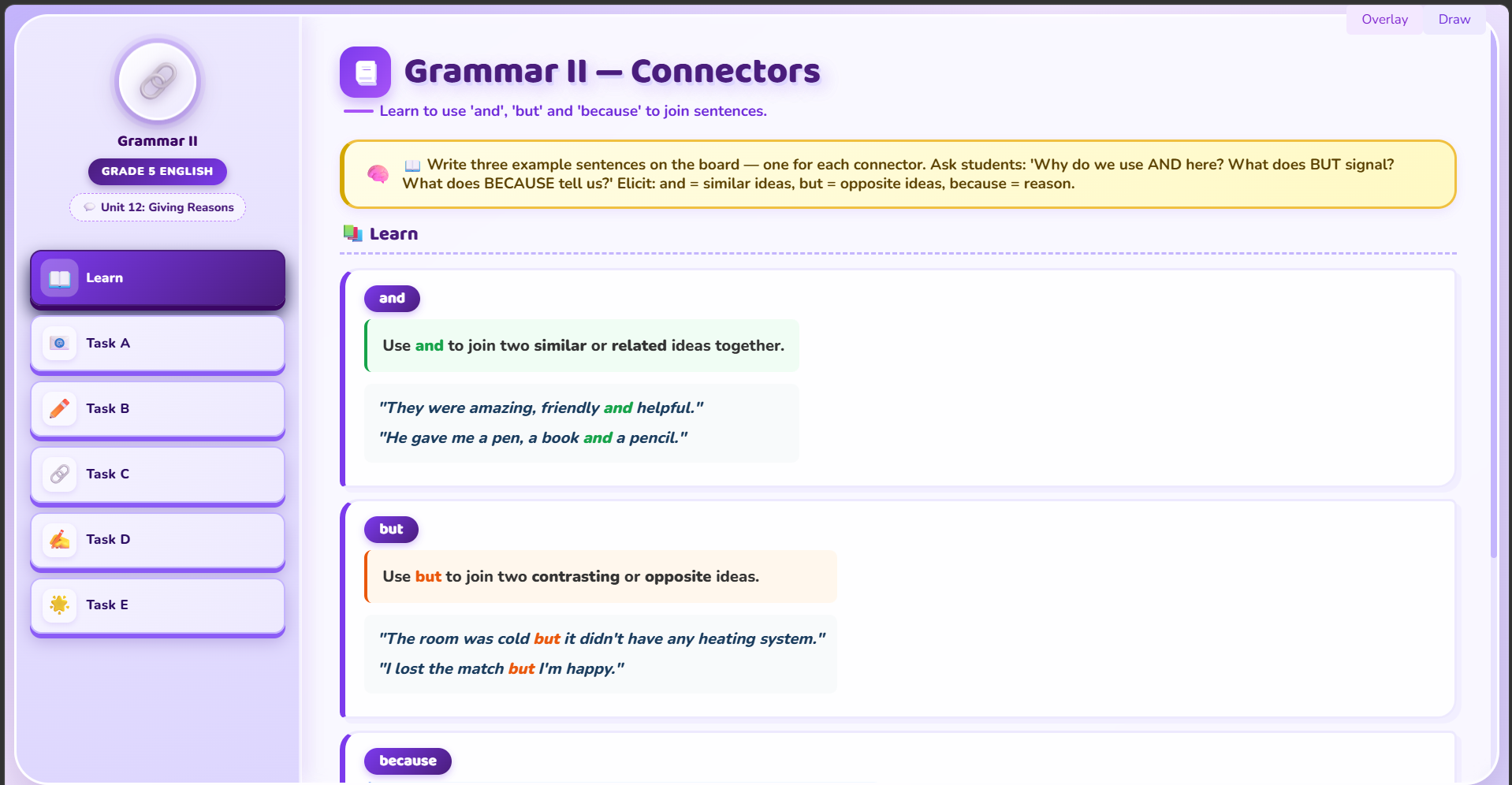Open the Learn section in the sidebar

click(158, 278)
